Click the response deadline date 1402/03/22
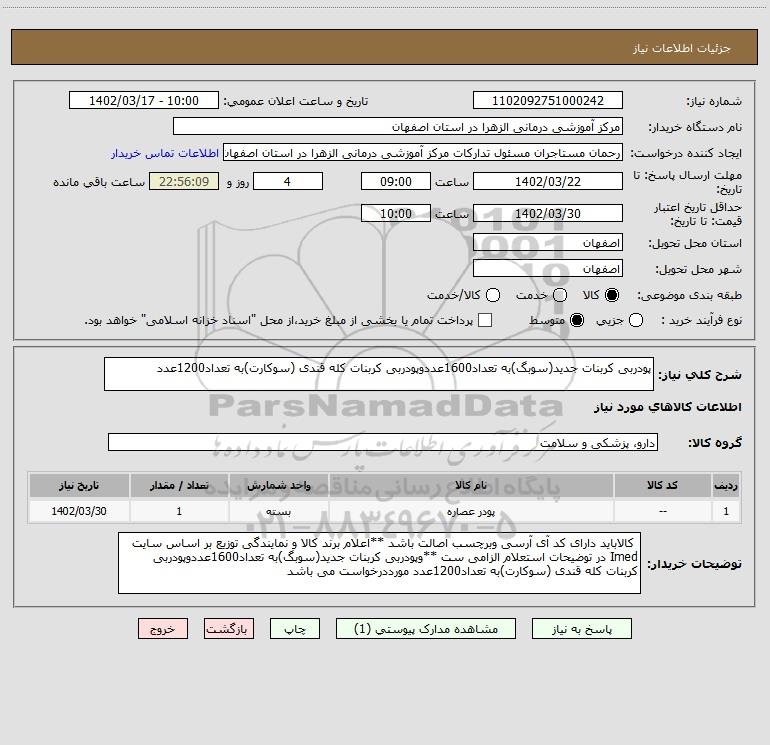This screenshot has width=770, height=745. [x=548, y=181]
